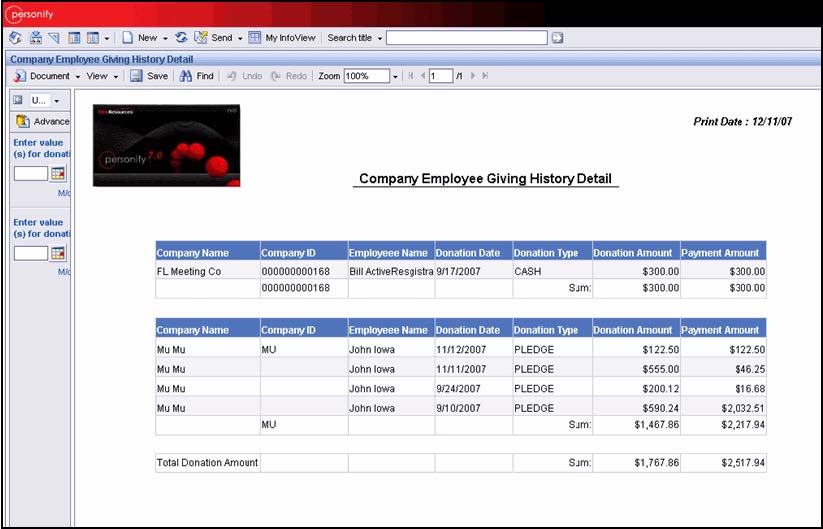823x529 pixels.
Task: Click the Undo button
Action: coord(244,76)
